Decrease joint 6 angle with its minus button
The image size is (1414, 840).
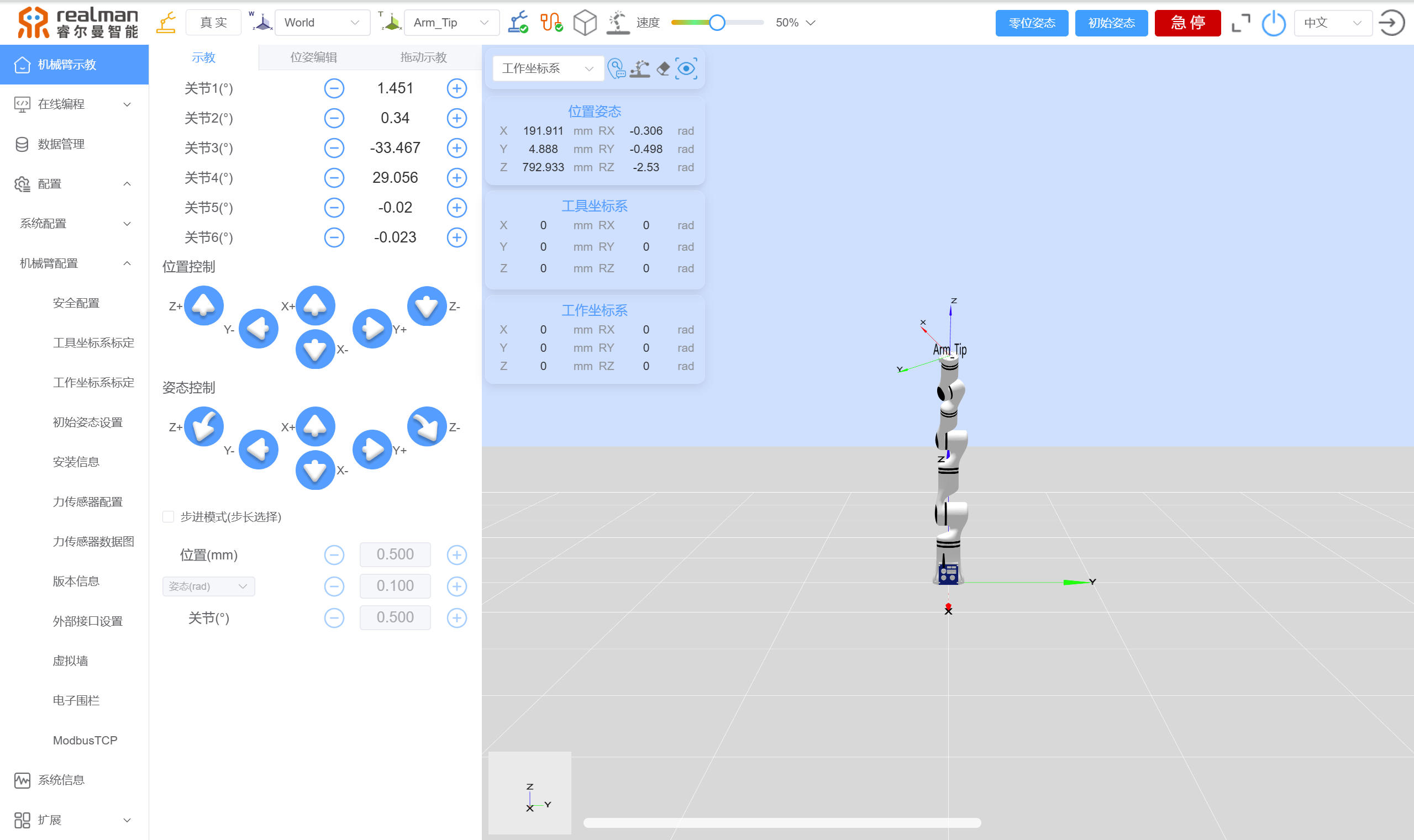[334, 237]
